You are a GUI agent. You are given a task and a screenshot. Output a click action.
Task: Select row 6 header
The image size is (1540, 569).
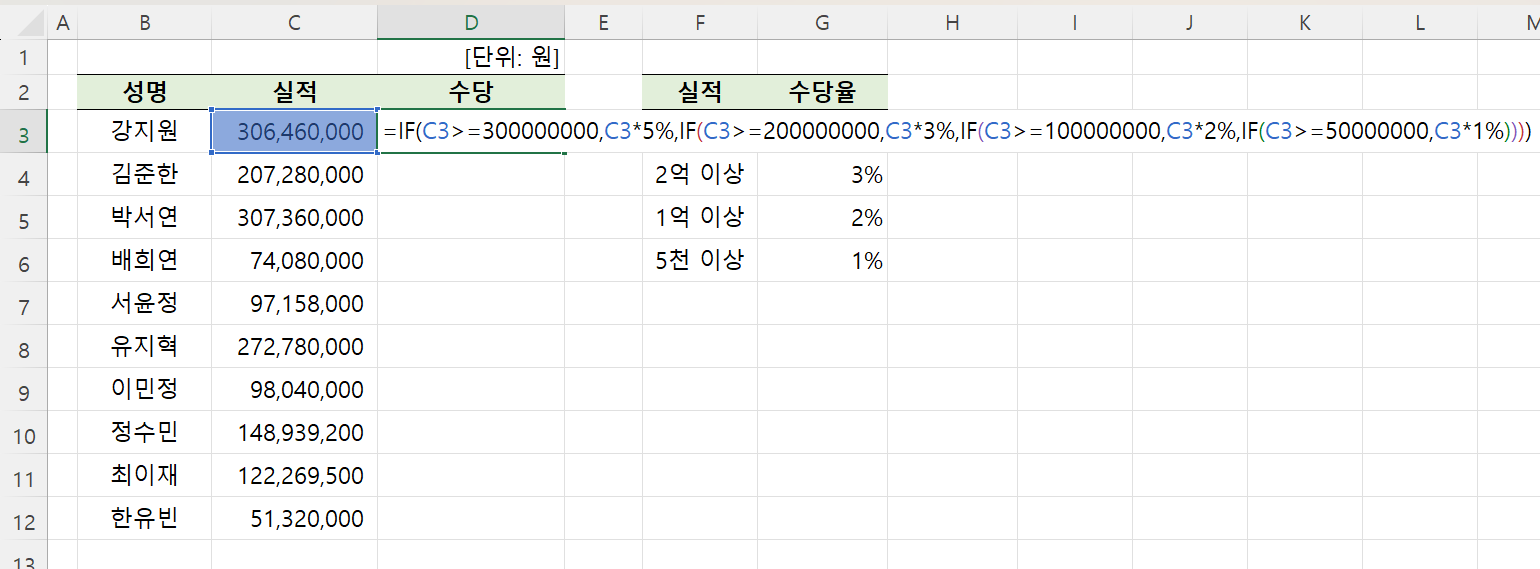click(x=24, y=261)
